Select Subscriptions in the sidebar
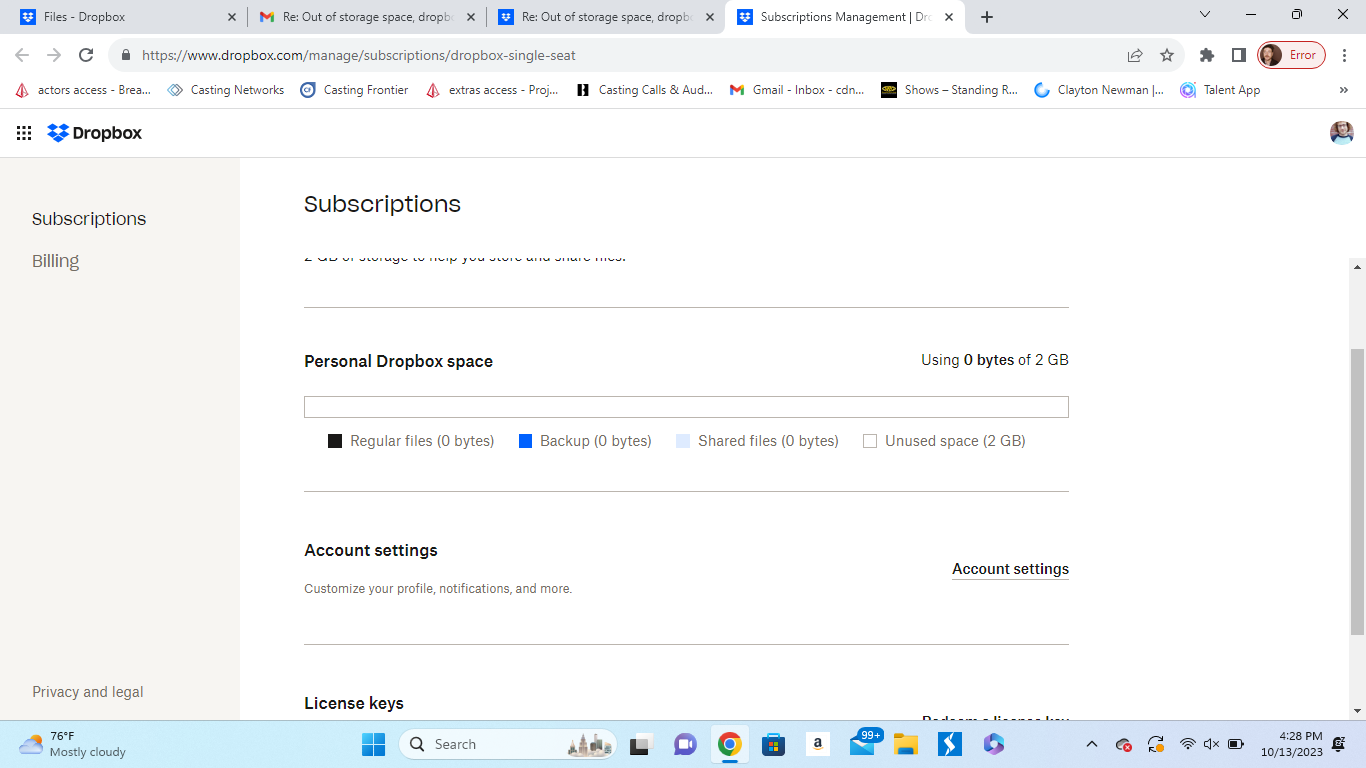The height and width of the screenshot is (768, 1366). [x=89, y=219]
